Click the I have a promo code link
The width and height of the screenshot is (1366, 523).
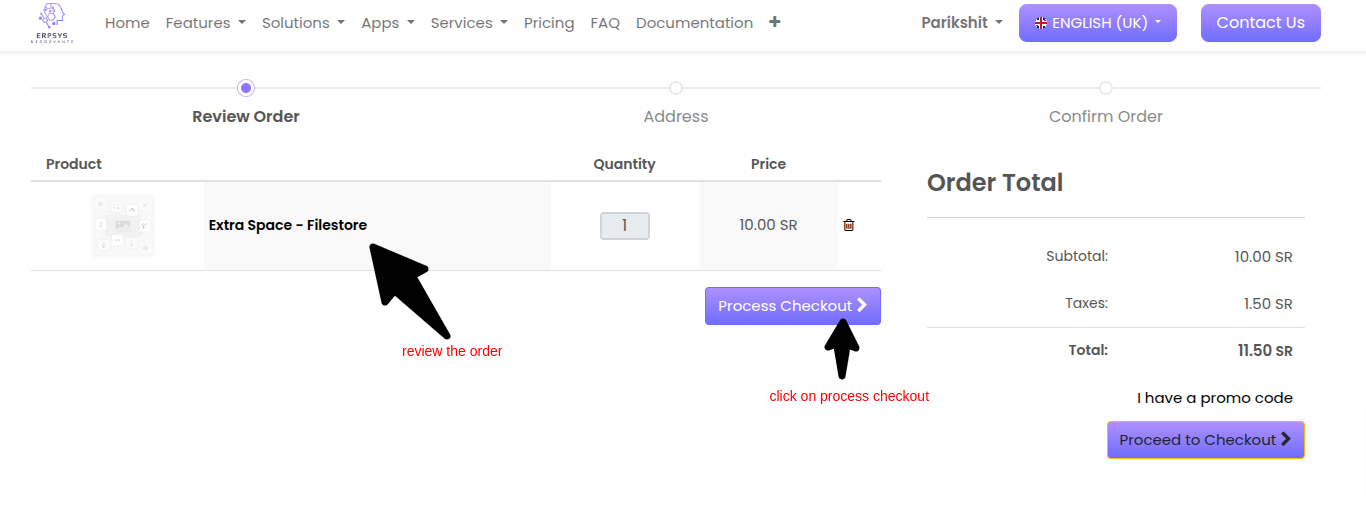1214,398
